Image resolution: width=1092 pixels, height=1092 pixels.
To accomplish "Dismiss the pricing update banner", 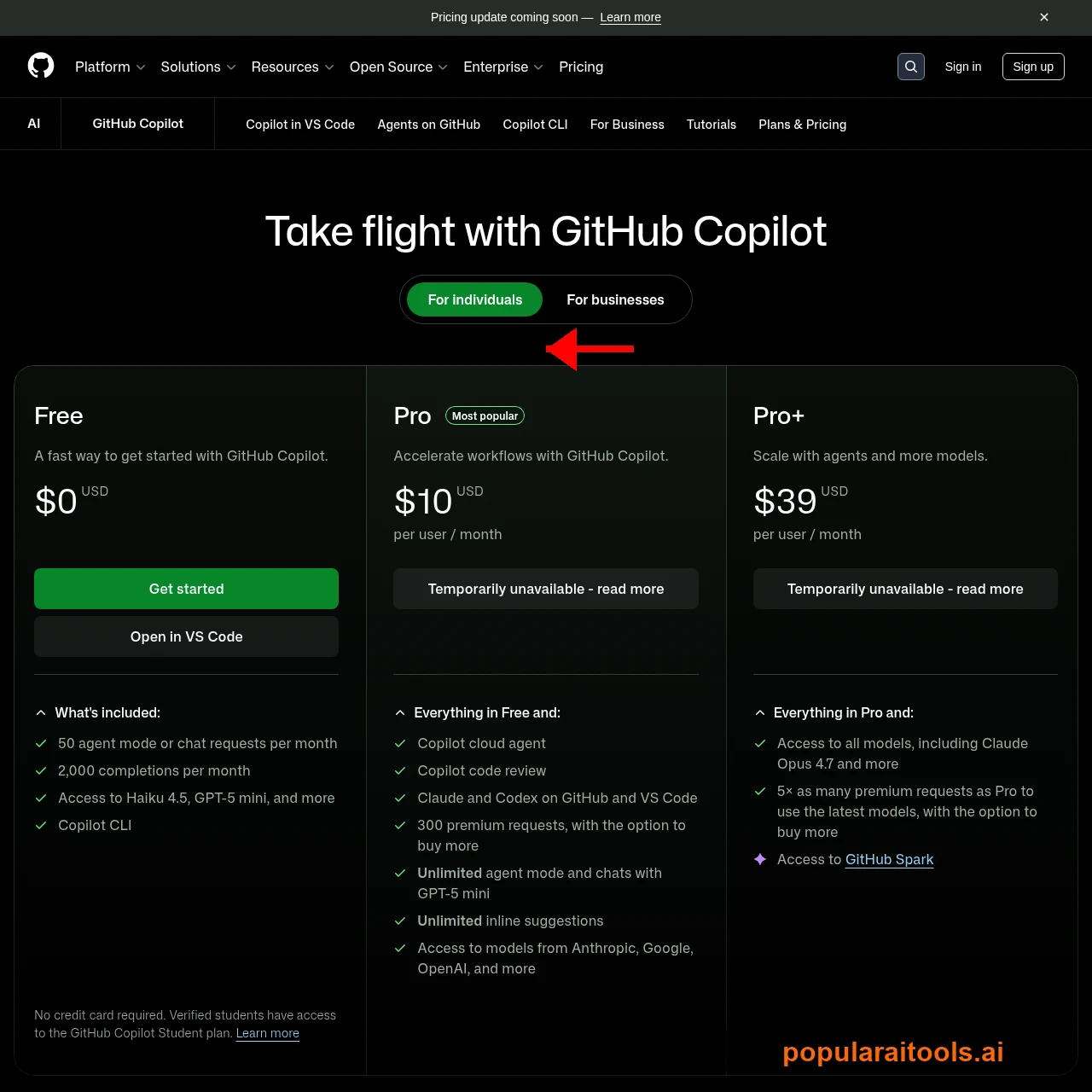I will [1043, 17].
